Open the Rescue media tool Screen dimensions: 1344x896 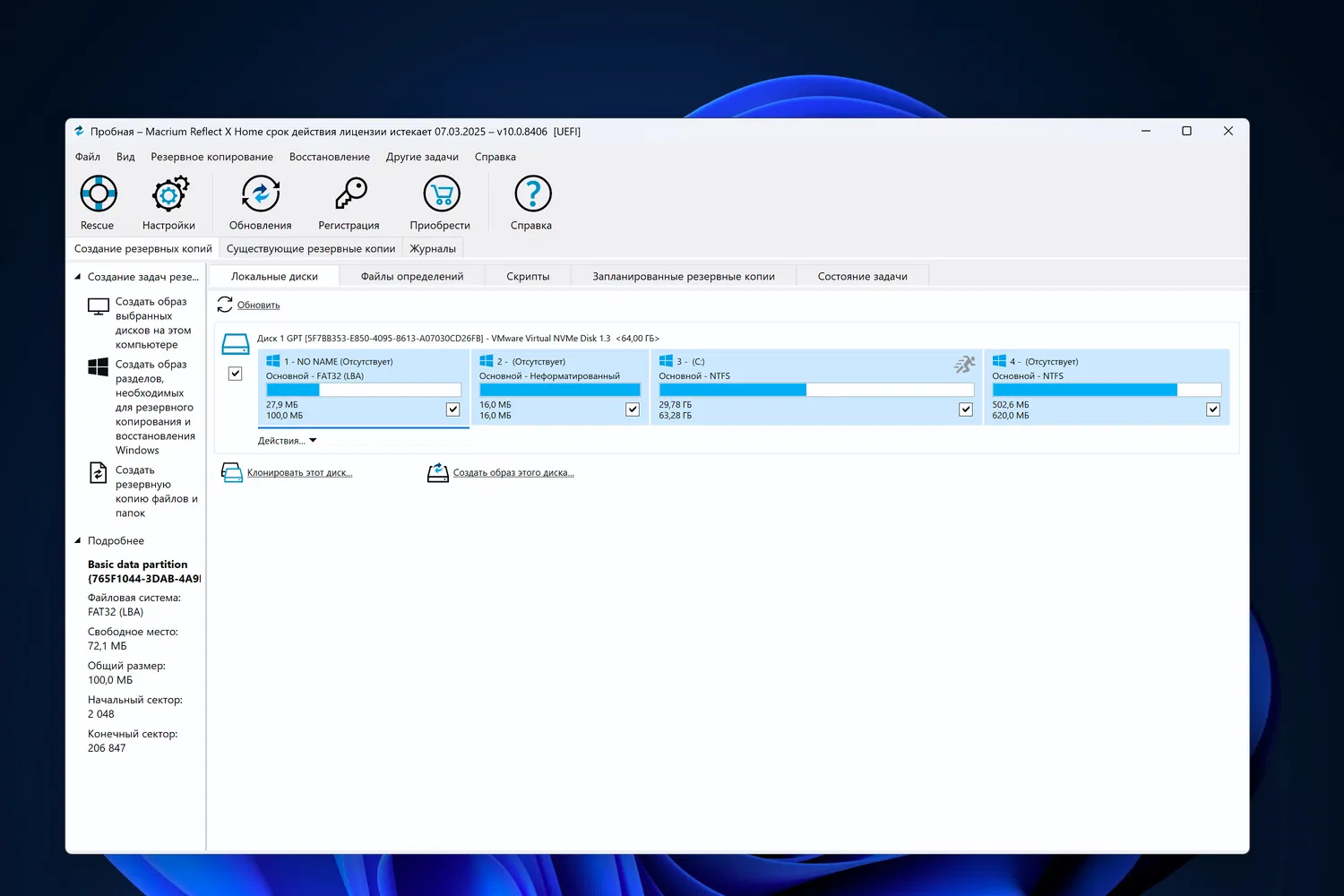pyautogui.click(x=98, y=194)
